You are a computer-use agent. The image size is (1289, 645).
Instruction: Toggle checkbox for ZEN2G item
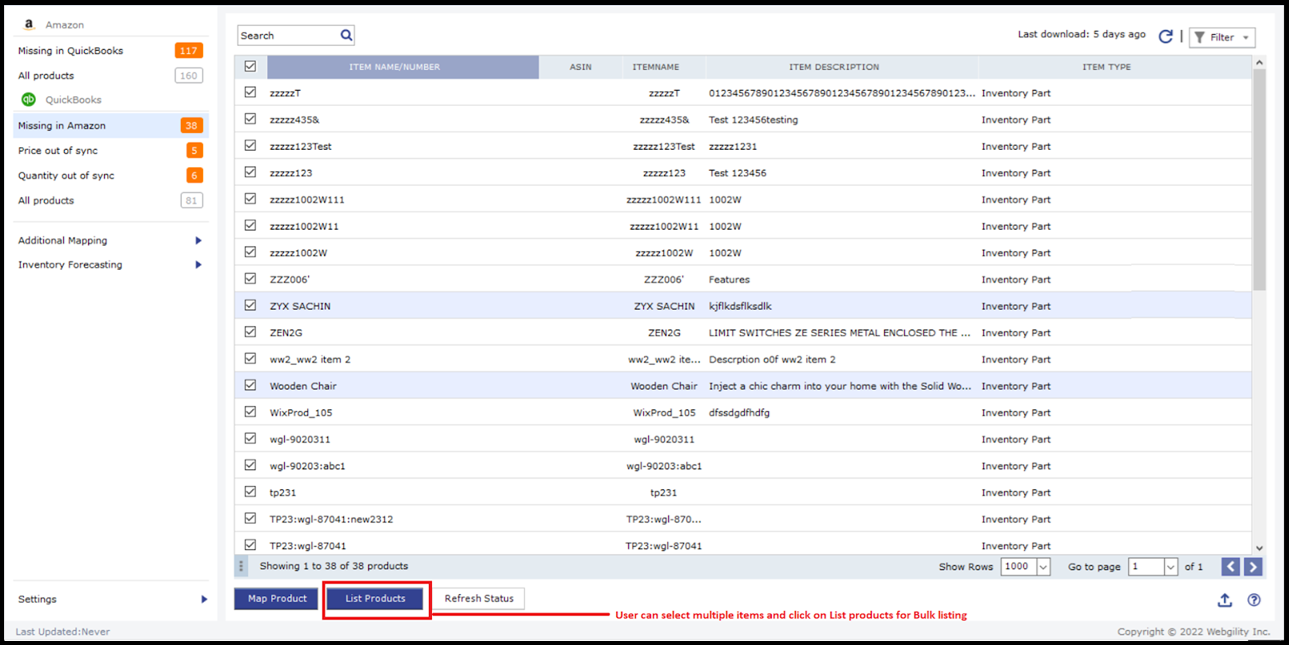click(x=250, y=332)
